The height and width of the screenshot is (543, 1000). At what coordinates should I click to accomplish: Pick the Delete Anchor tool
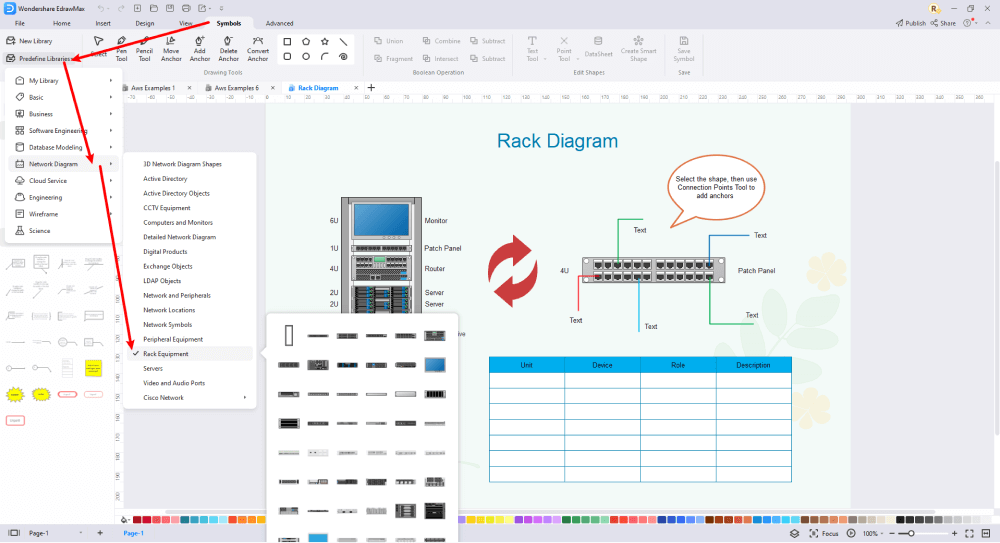pos(228,48)
